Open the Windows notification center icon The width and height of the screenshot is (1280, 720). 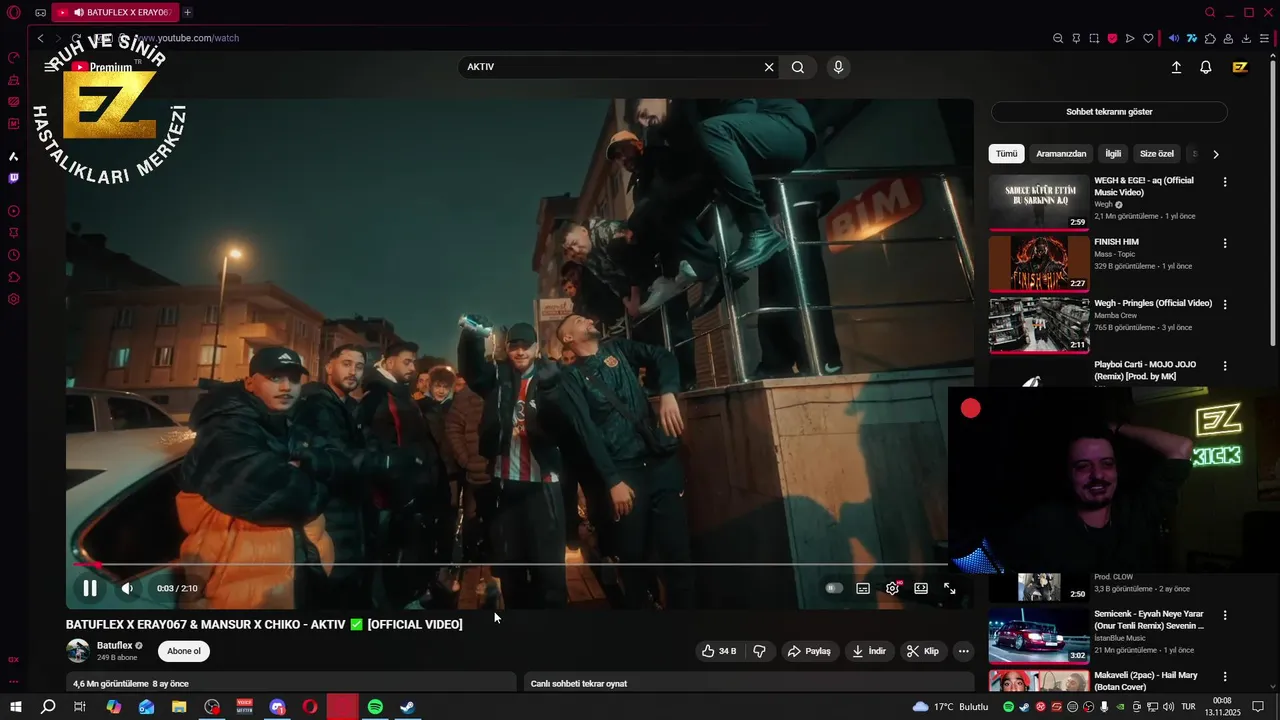pyautogui.click(x=1259, y=707)
